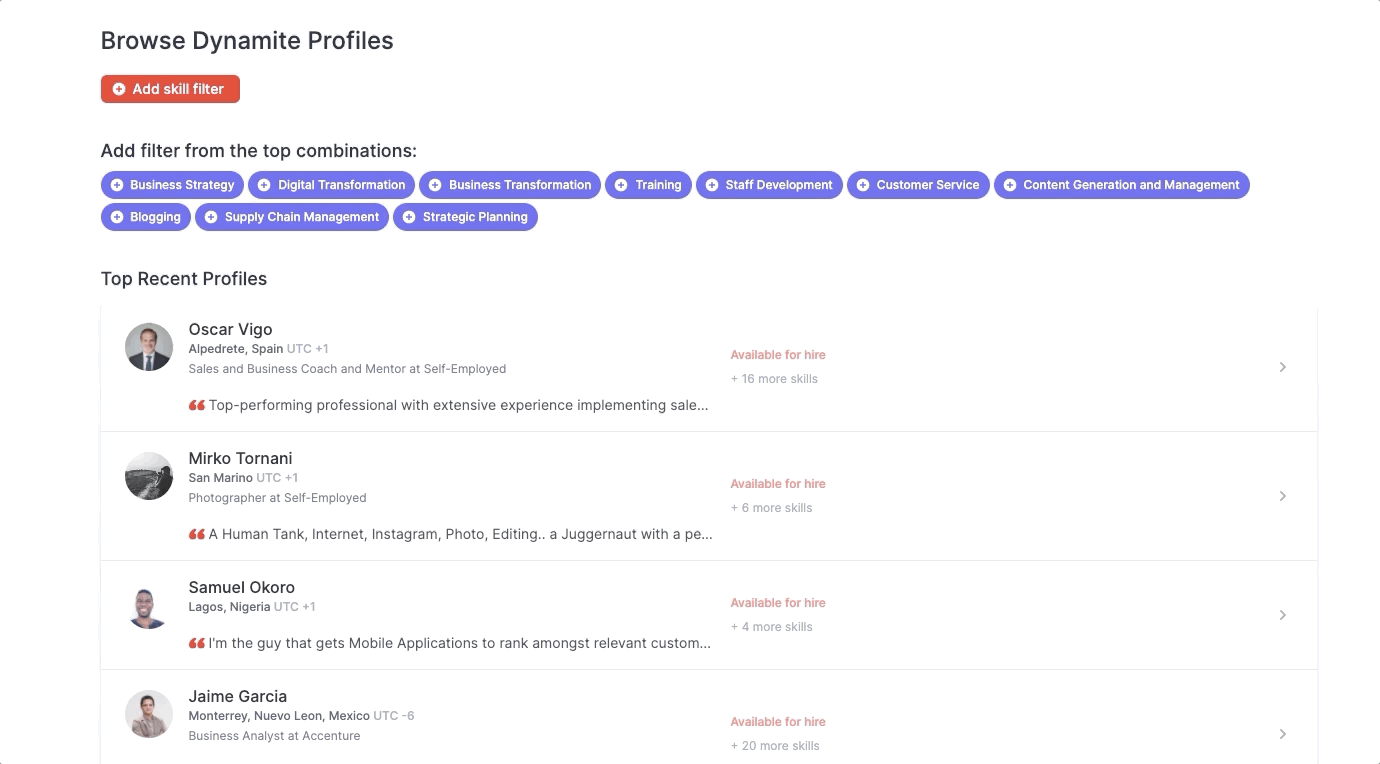The width and height of the screenshot is (1380, 764).
Task: Open Mirko Tornani's row chevron arrow
Action: pyautogui.click(x=1282, y=496)
